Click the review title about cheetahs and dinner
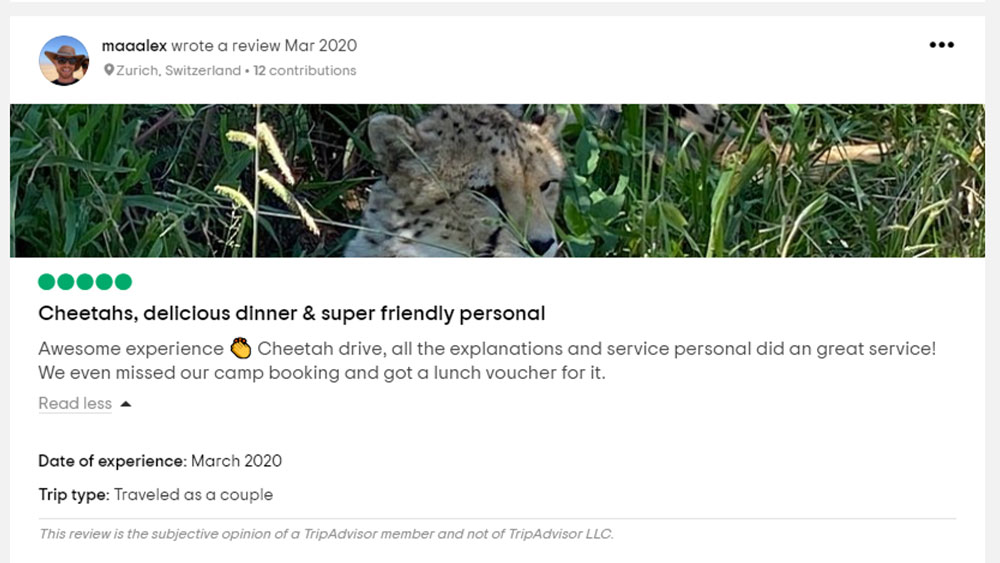This screenshot has height=563, width=1000. [x=292, y=313]
